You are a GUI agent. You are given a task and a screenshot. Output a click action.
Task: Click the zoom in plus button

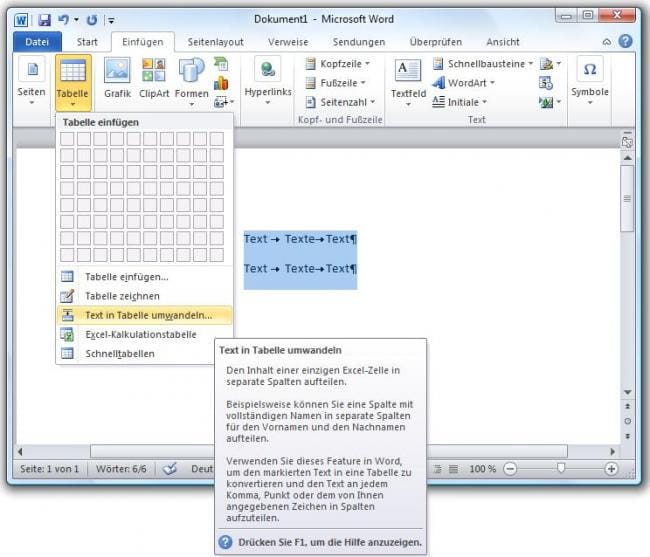coord(611,469)
